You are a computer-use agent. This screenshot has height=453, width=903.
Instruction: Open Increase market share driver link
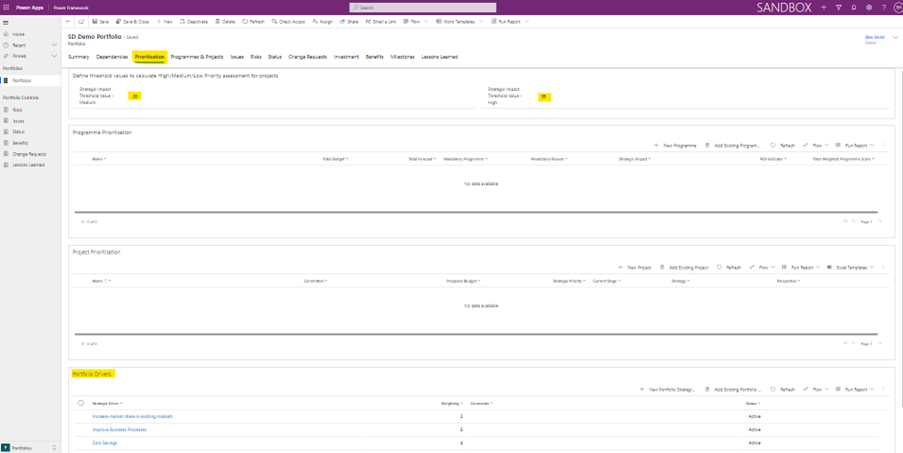132,416
